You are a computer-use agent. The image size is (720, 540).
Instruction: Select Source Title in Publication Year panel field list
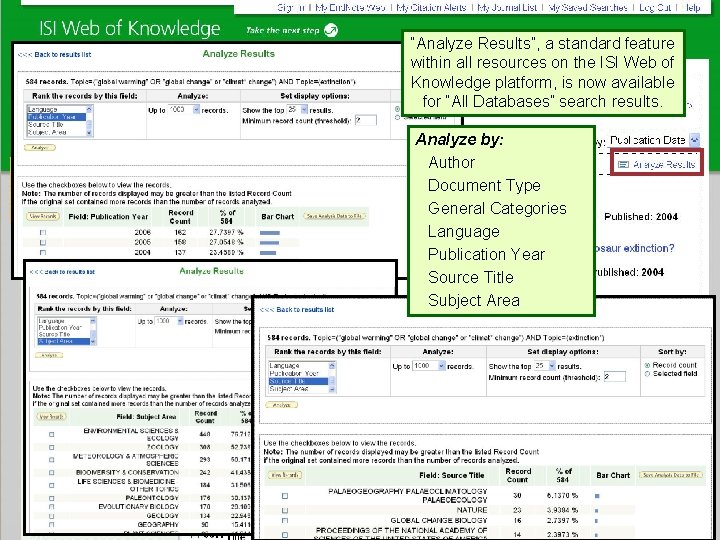point(56,124)
